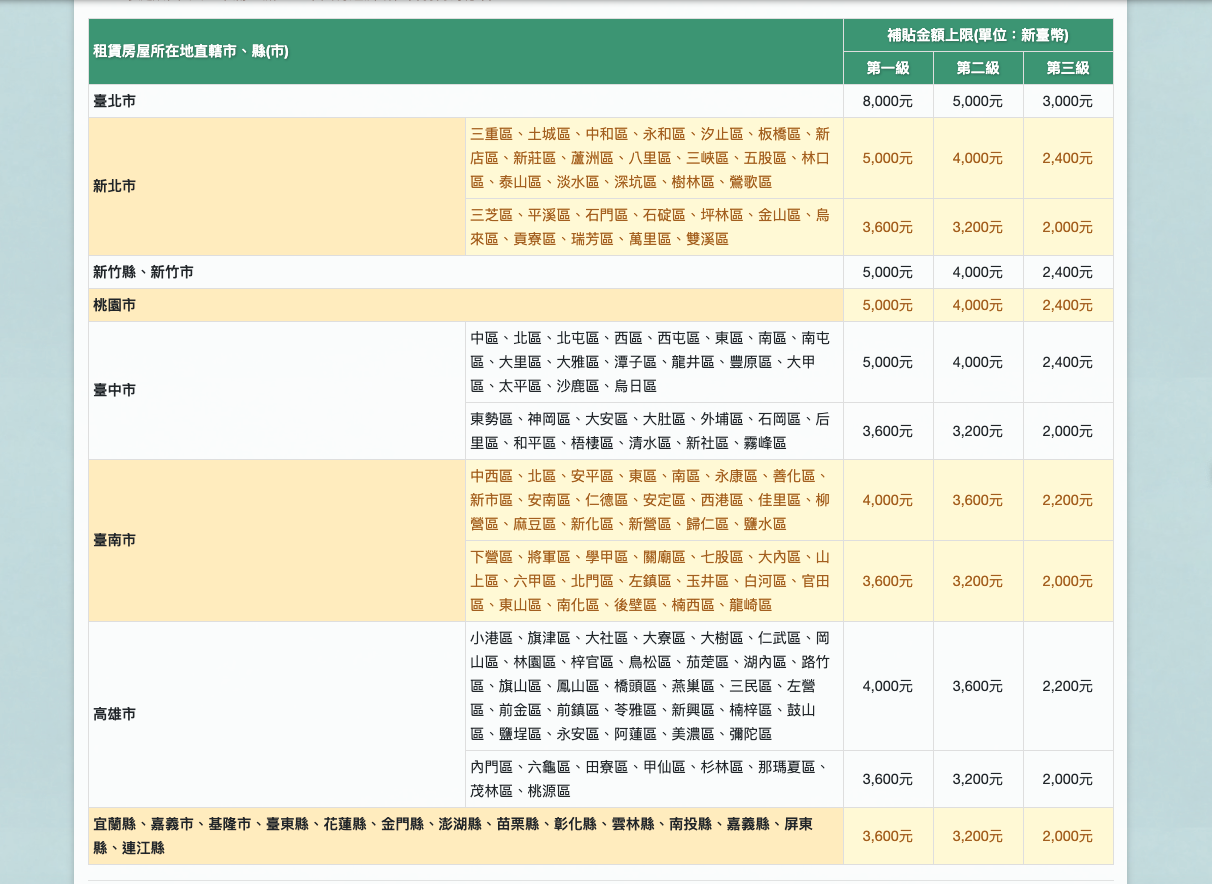
Task: Click the 租賃房屋所在地直轄市、縣(市) column header
Action: click(466, 51)
